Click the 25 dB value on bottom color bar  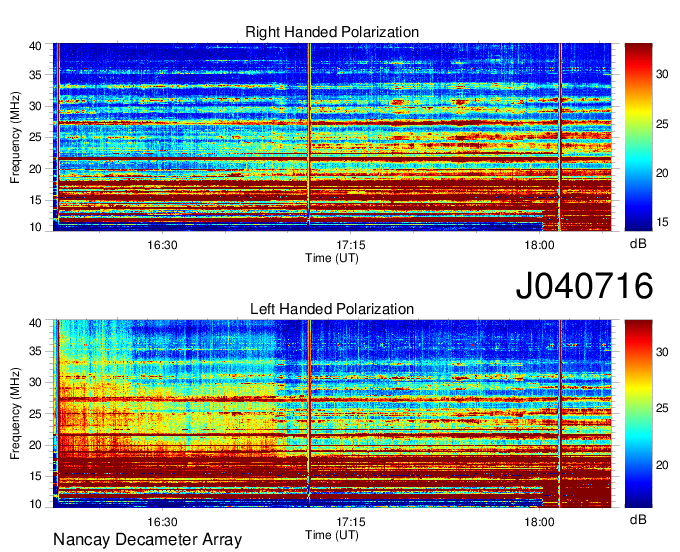(662, 408)
